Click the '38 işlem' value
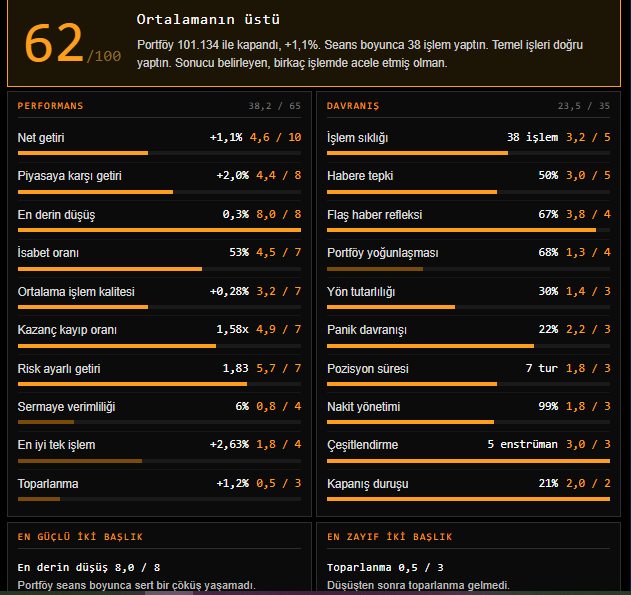631x595 pixels. [x=532, y=138]
